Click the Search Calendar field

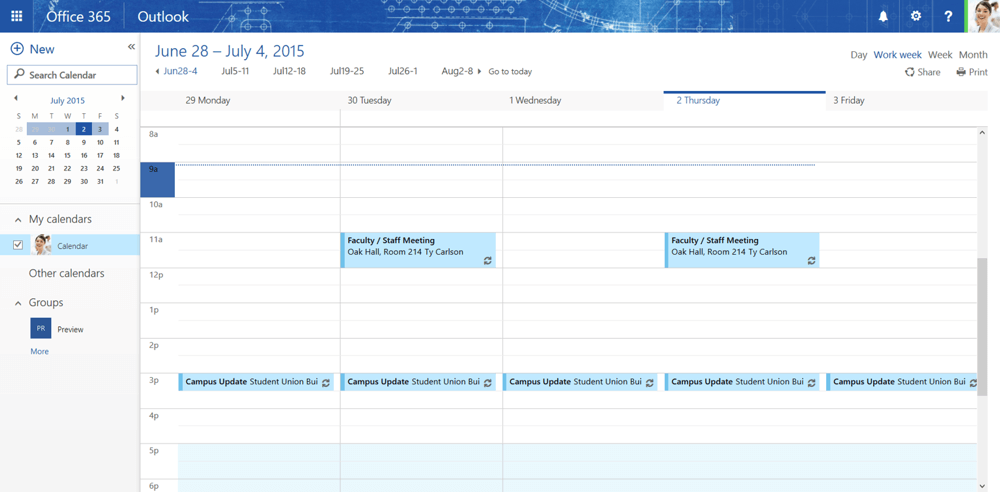(72, 75)
